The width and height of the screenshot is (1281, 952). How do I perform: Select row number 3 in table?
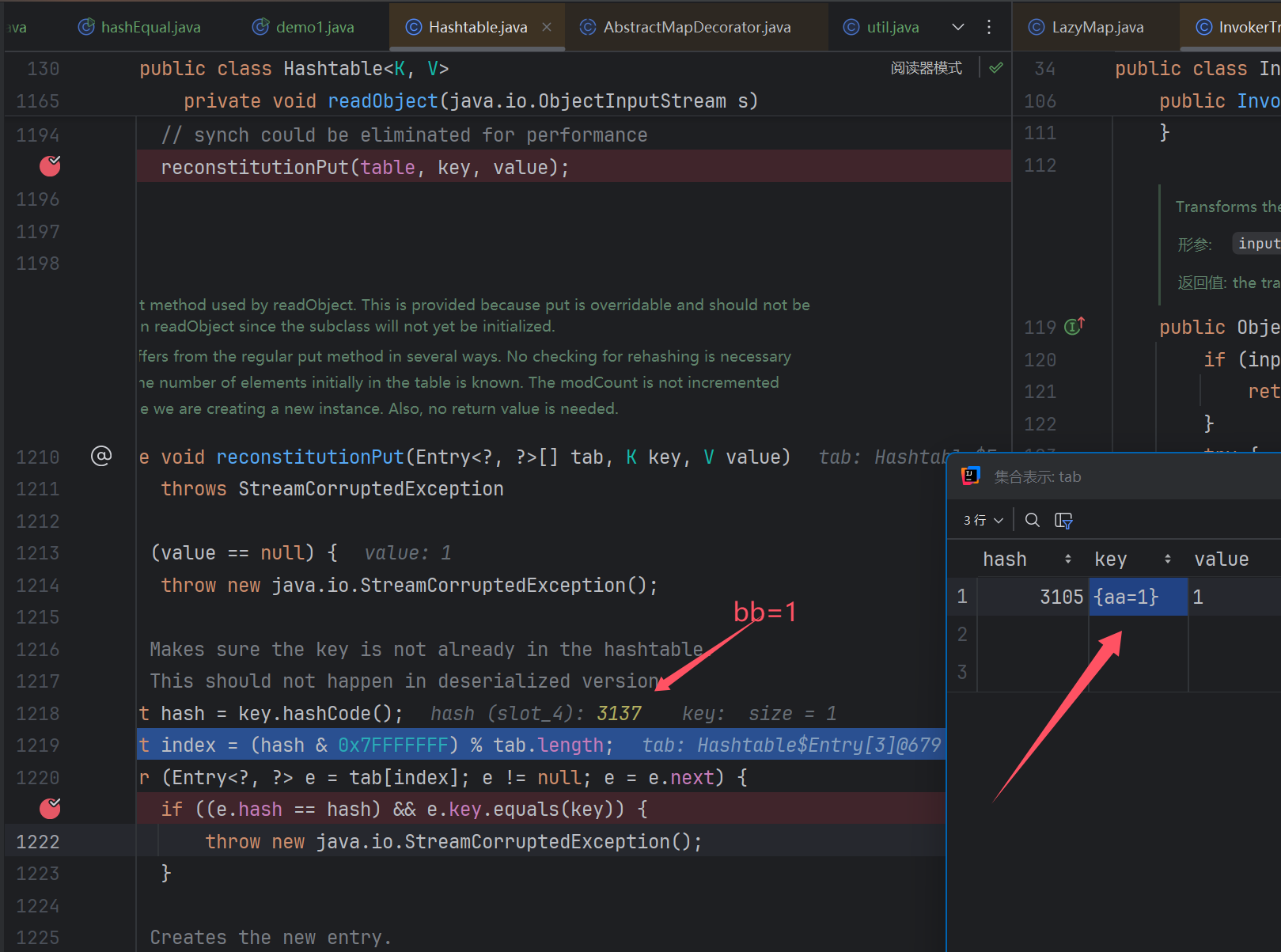[962, 672]
